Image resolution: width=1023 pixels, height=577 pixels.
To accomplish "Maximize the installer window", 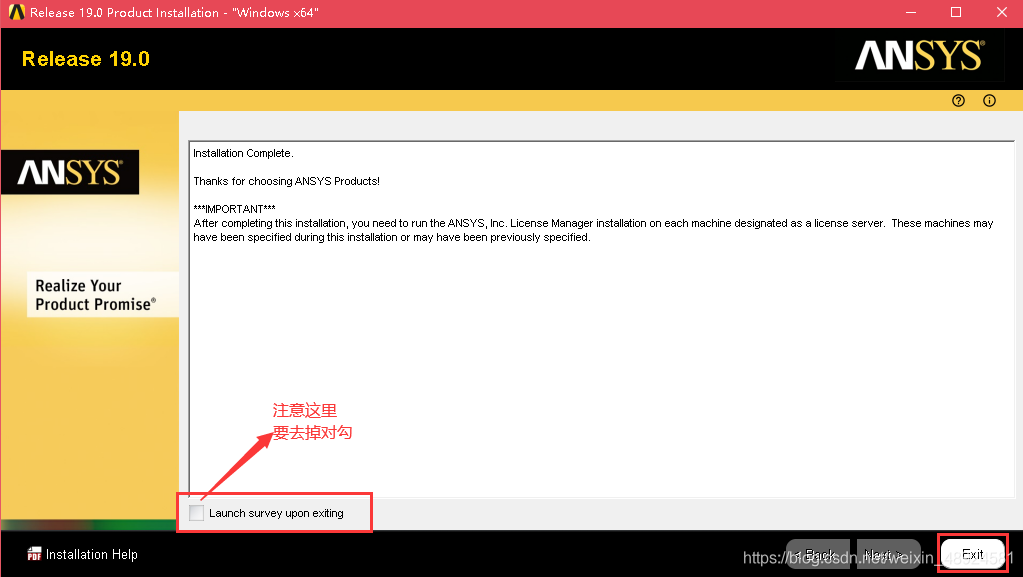I will [x=956, y=12].
